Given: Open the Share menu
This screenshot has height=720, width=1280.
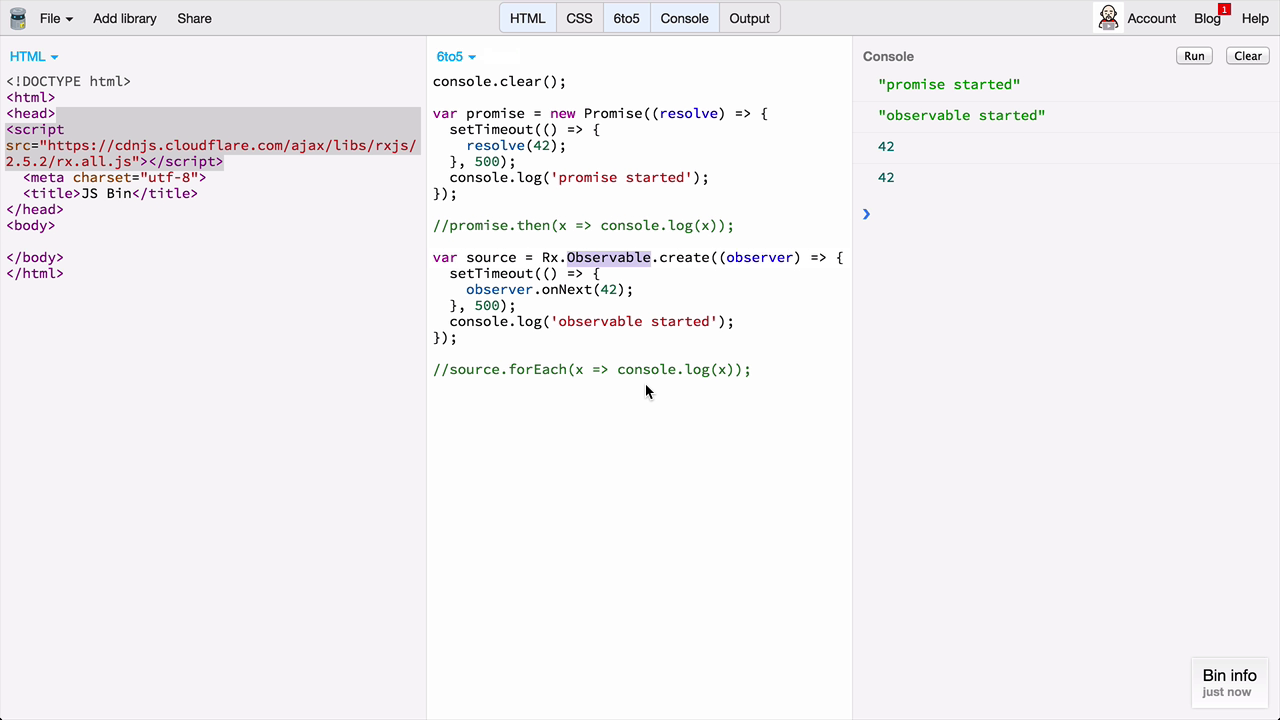Looking at the screenshot, I should coord(194,18).
